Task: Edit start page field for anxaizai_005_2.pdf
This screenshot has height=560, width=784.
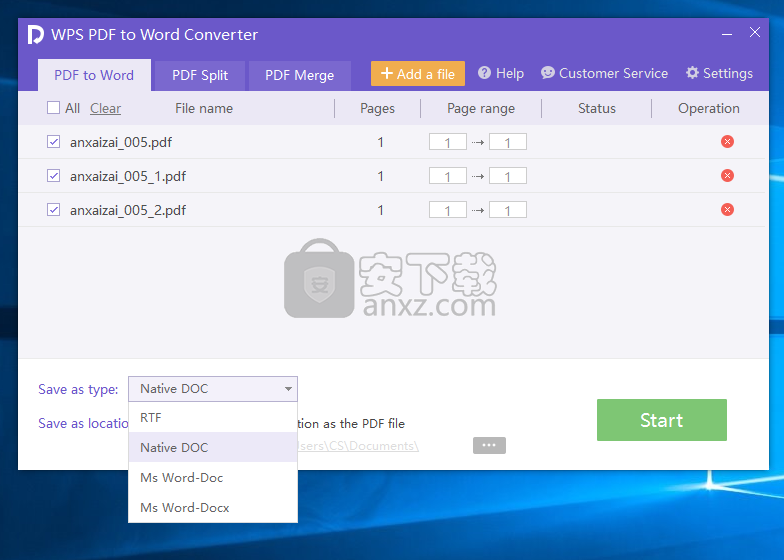Action: pyautogui.click(x=448, y=210)
